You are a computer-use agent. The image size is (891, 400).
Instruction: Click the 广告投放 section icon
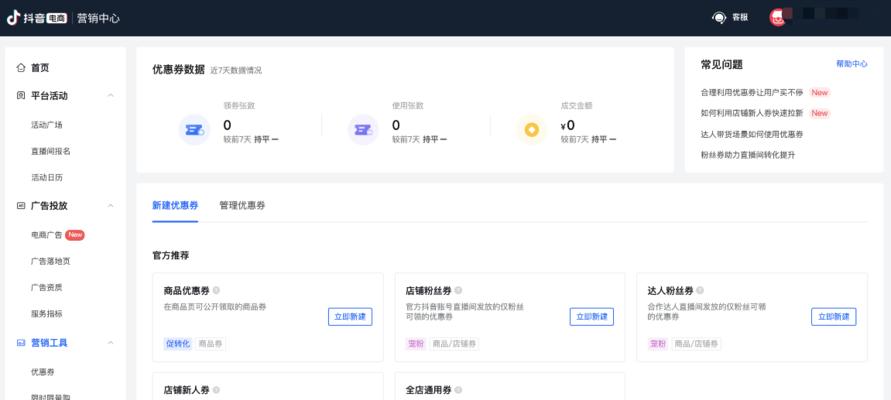pos(21,206)
